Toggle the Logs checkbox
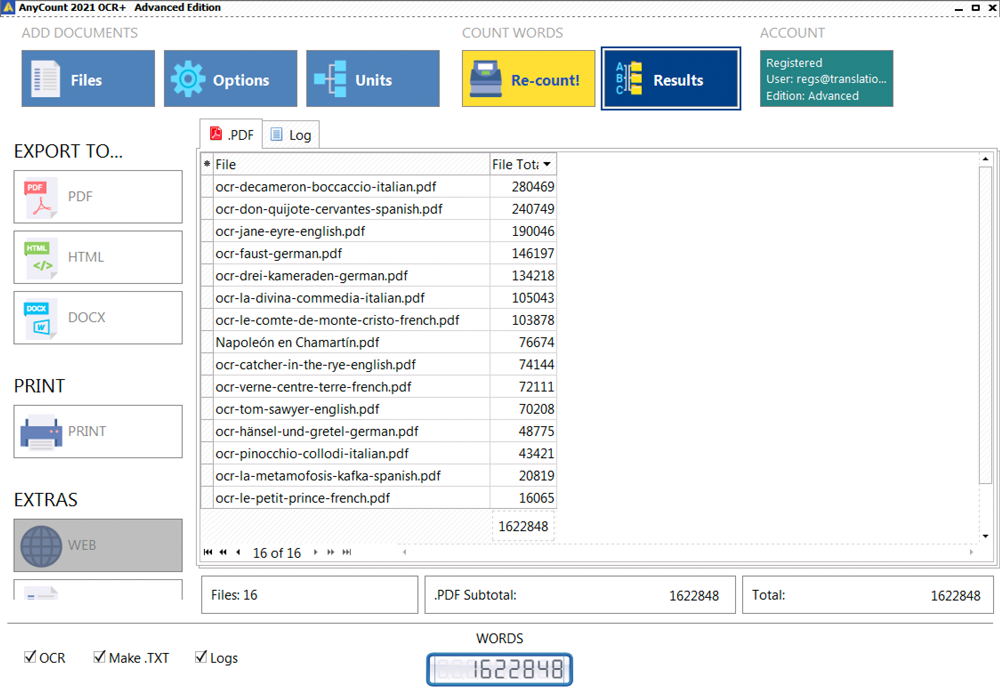The width and height of the screenshot is (1000, 699). click(201, 657)
